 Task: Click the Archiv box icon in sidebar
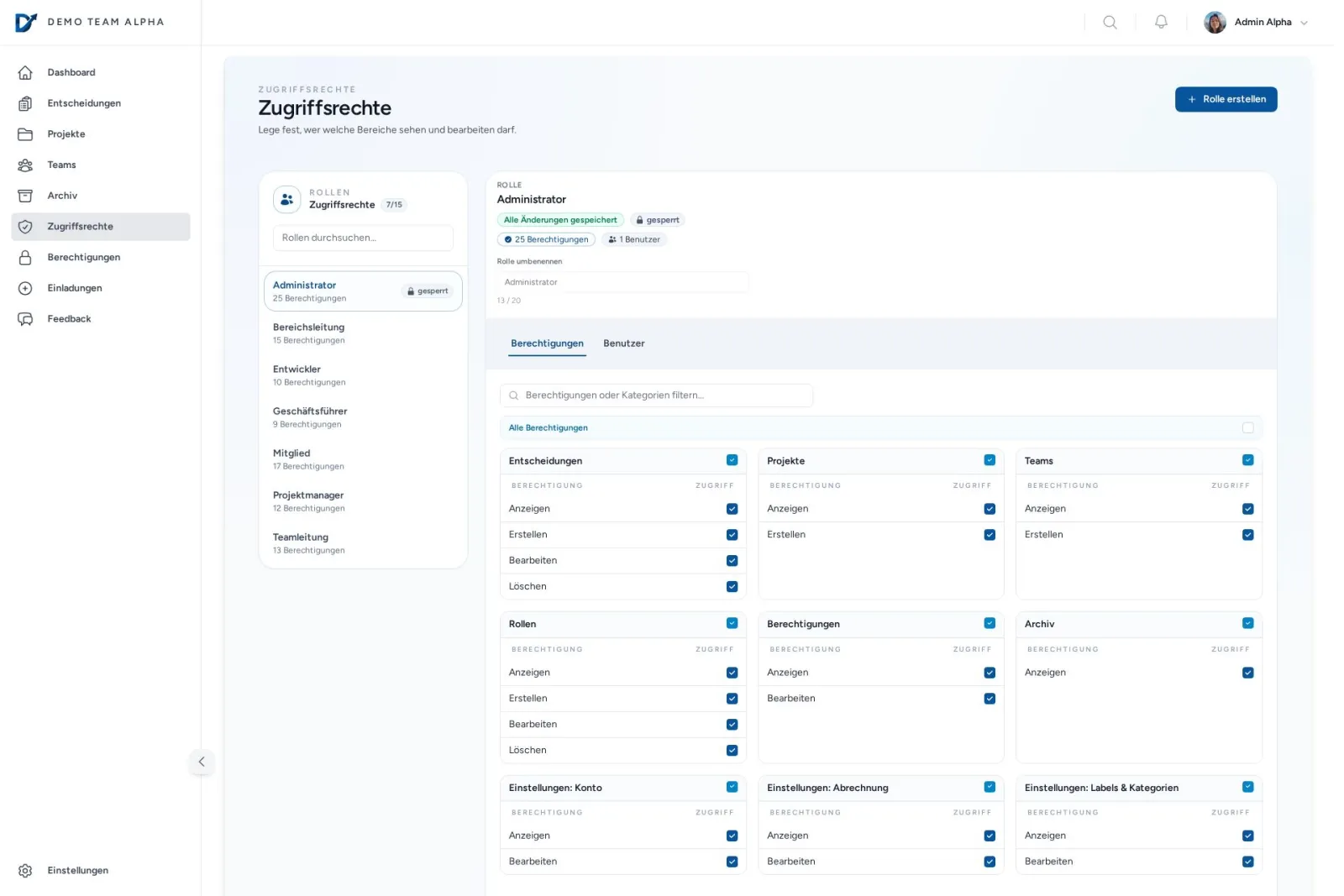25,196
